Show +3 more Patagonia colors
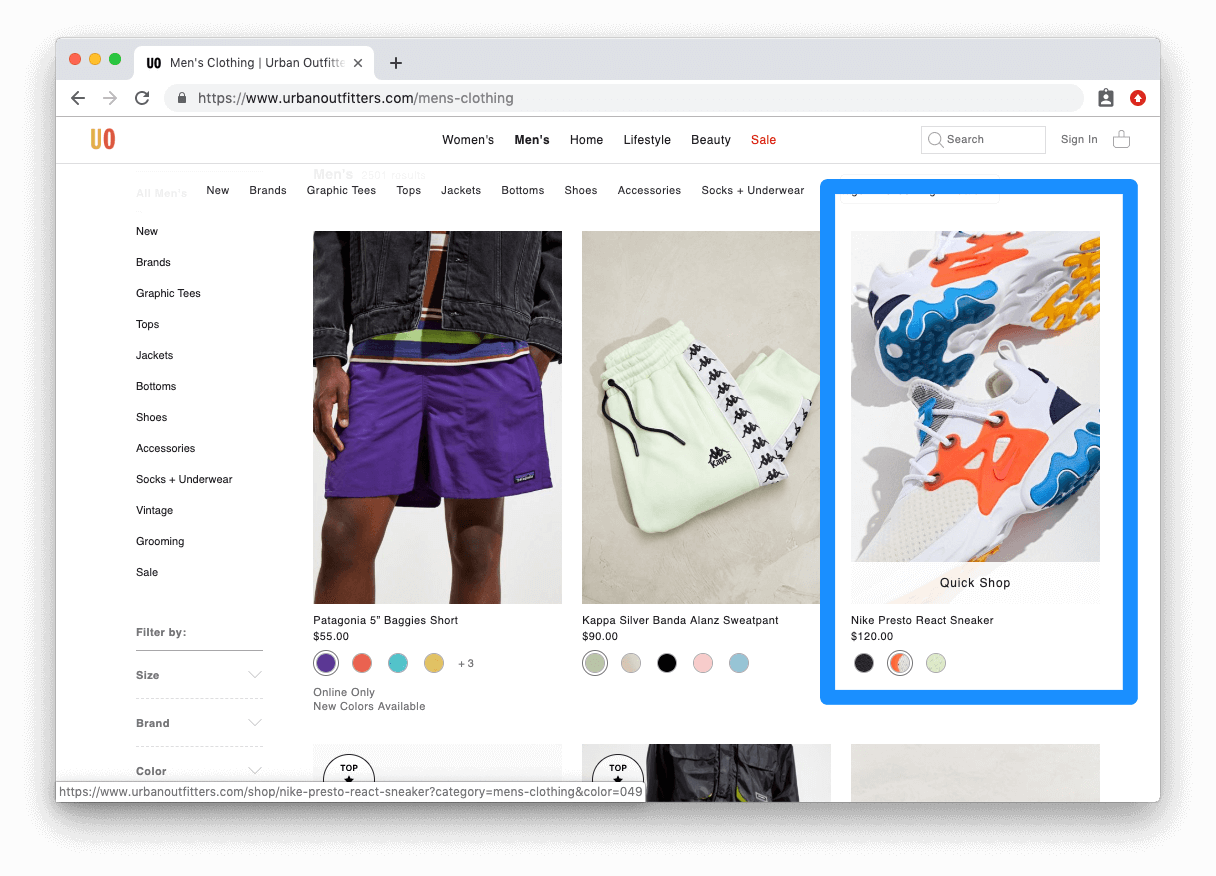The image size is (1216, 876). [x=466, y=663]
